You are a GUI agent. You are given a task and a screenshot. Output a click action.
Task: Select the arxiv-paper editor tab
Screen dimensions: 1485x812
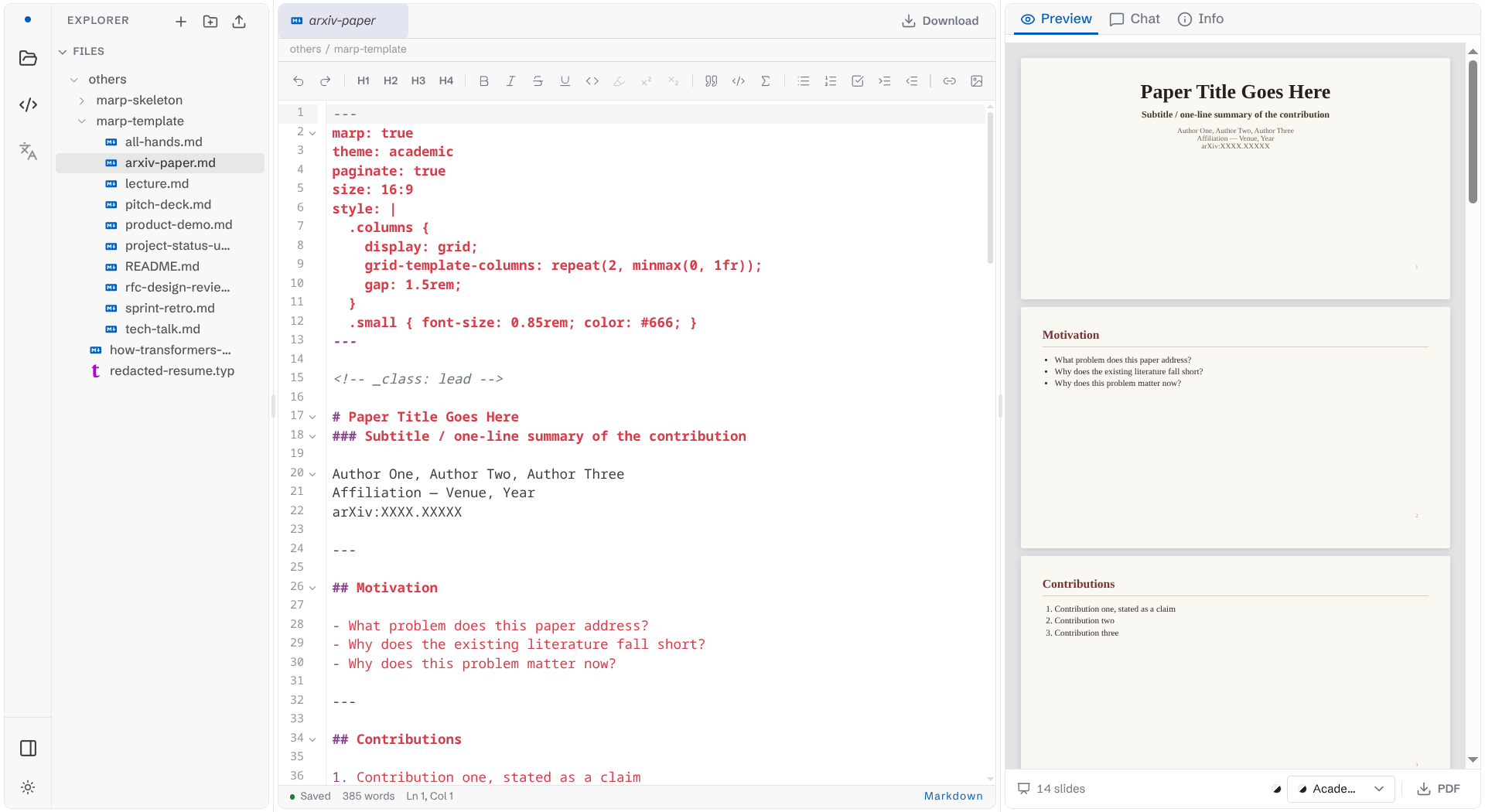tap(343, 21)
